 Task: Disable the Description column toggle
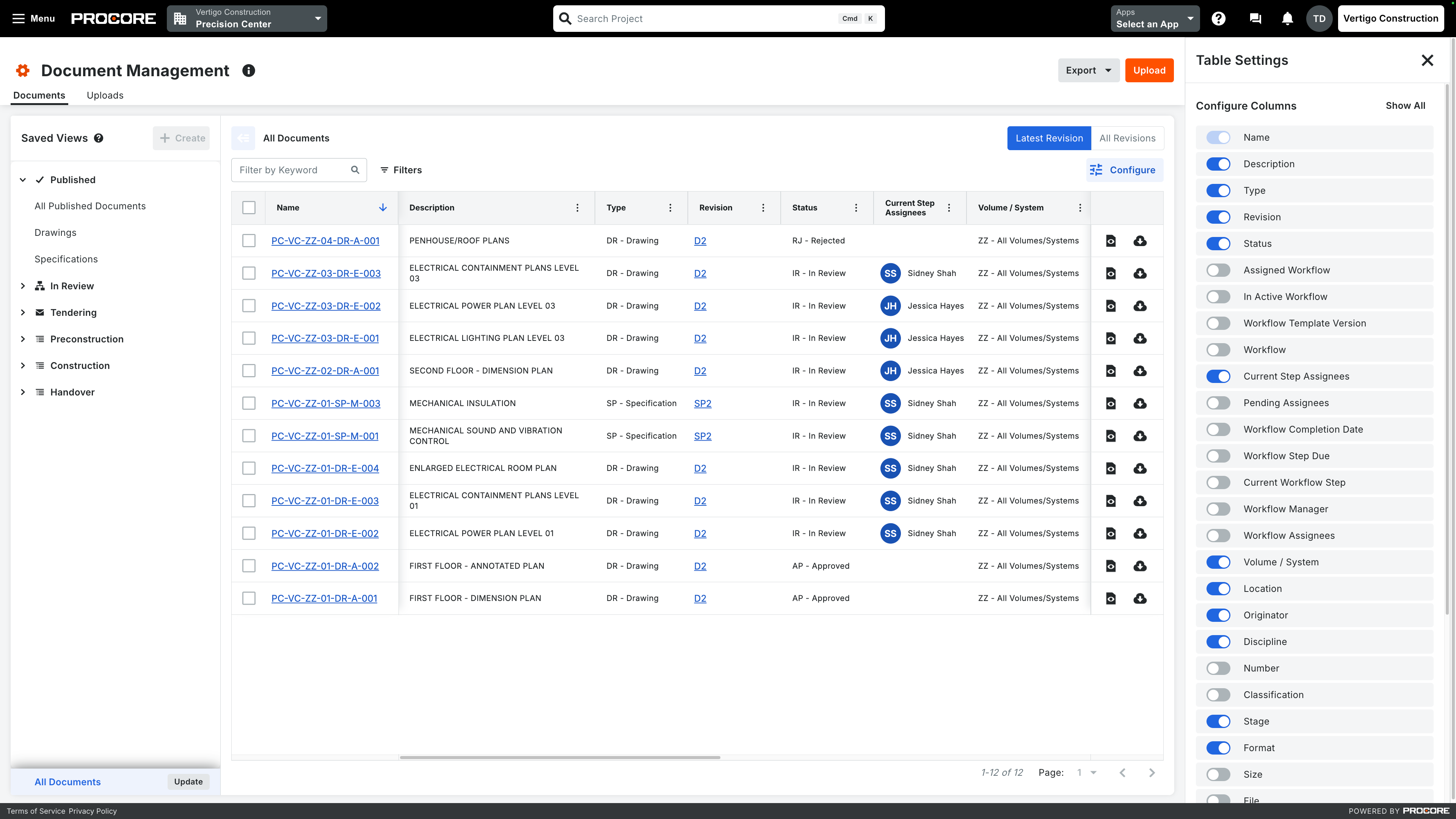(1219, 164)
